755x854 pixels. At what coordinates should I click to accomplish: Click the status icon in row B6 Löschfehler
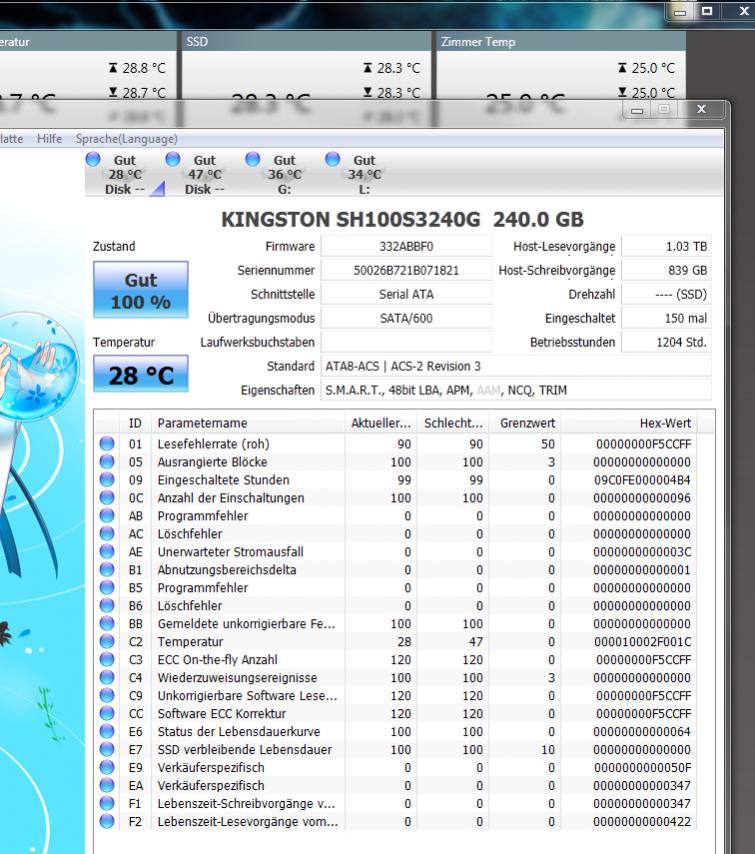pyautogui.click(x=107, y=605)
